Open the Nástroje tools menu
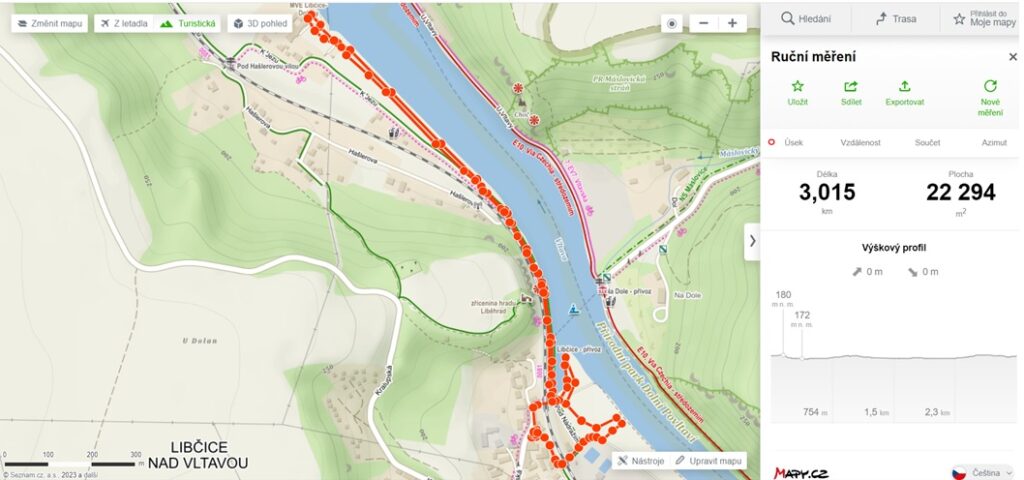Viewport: 1024px width, 480px height. pyautogui.click(x=641, y=460)
